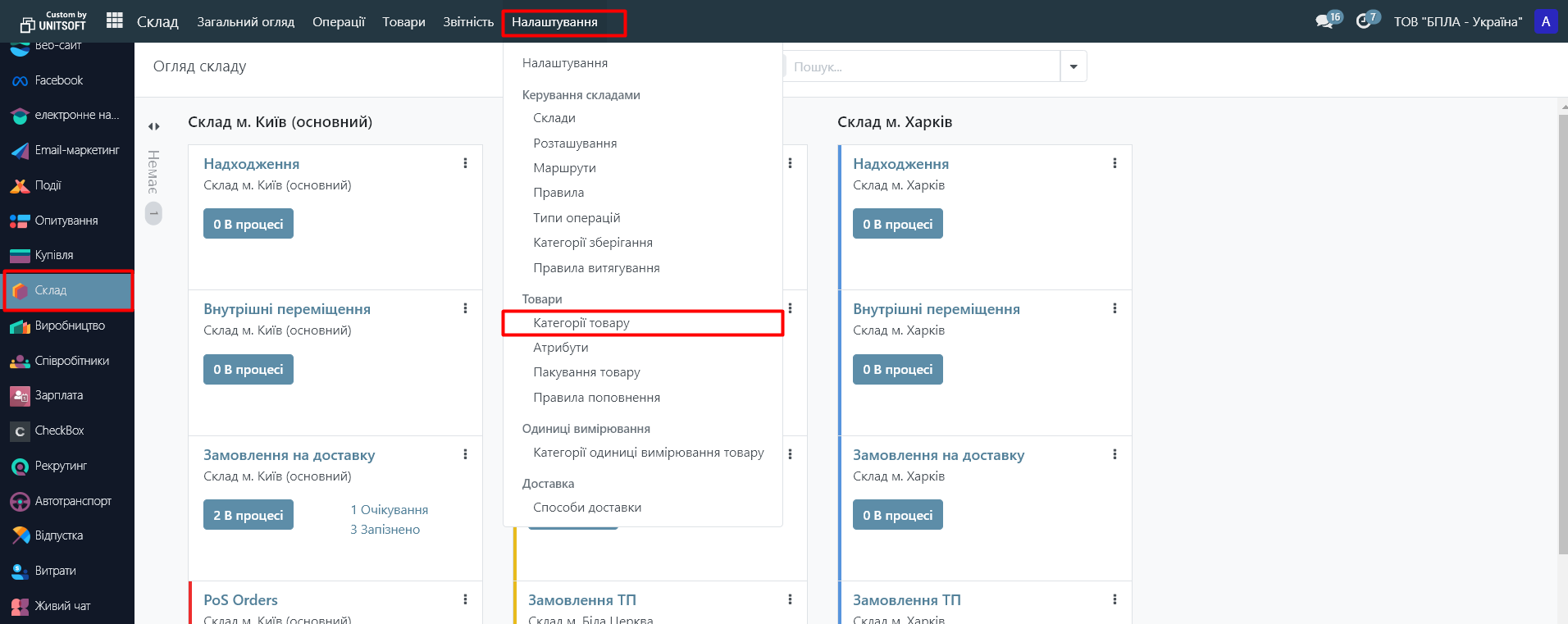The width and height of the screenshot is (1568, 624).
Task: Click the 2 В процесі delivery button
Action: coord(248,515)
